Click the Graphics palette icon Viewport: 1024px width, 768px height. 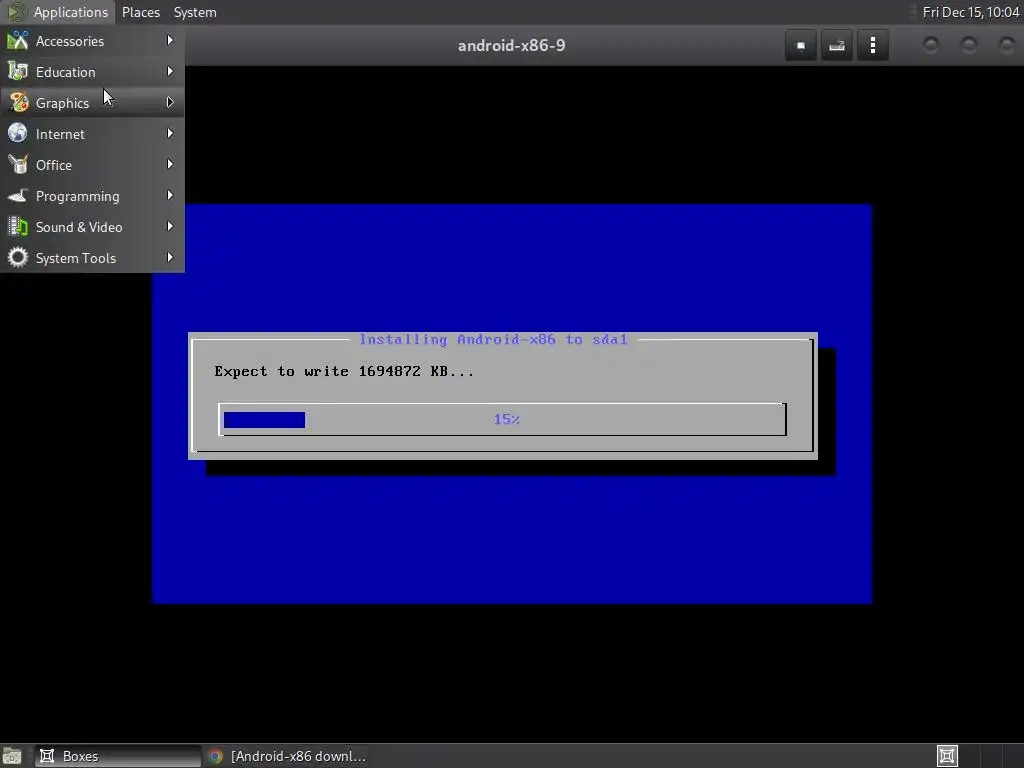[x=18, y=103]
